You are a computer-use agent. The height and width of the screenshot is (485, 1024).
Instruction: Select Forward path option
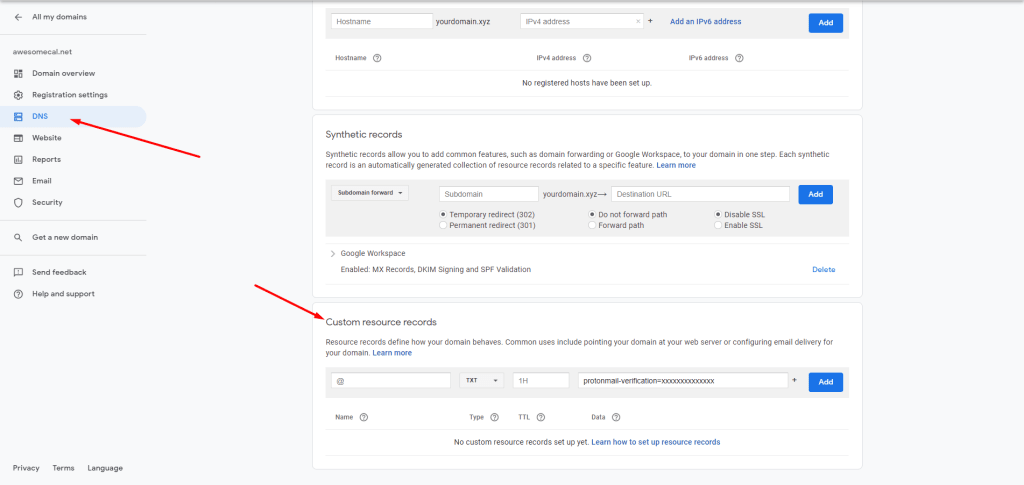tap(592, 225)
